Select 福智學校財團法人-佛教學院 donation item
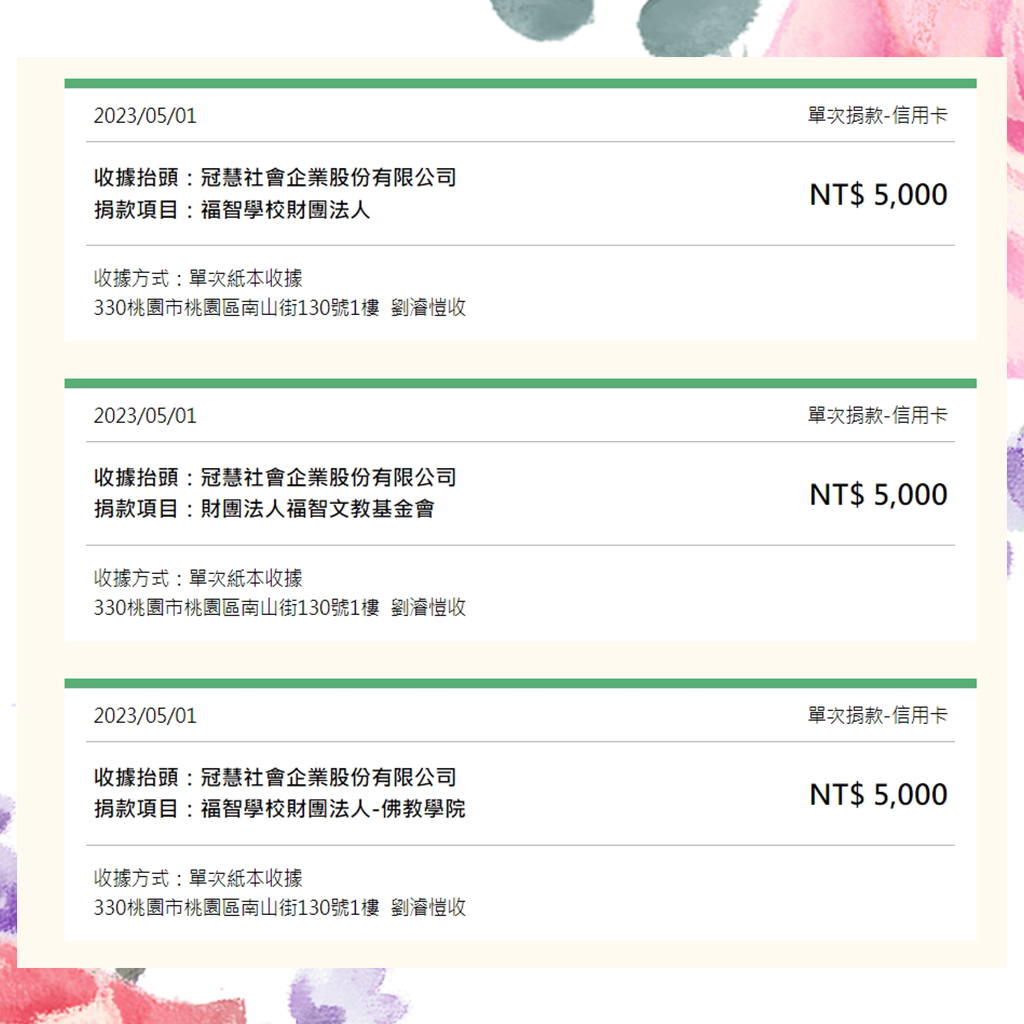Screen dimensions: 1024x1024 (333, 809)
